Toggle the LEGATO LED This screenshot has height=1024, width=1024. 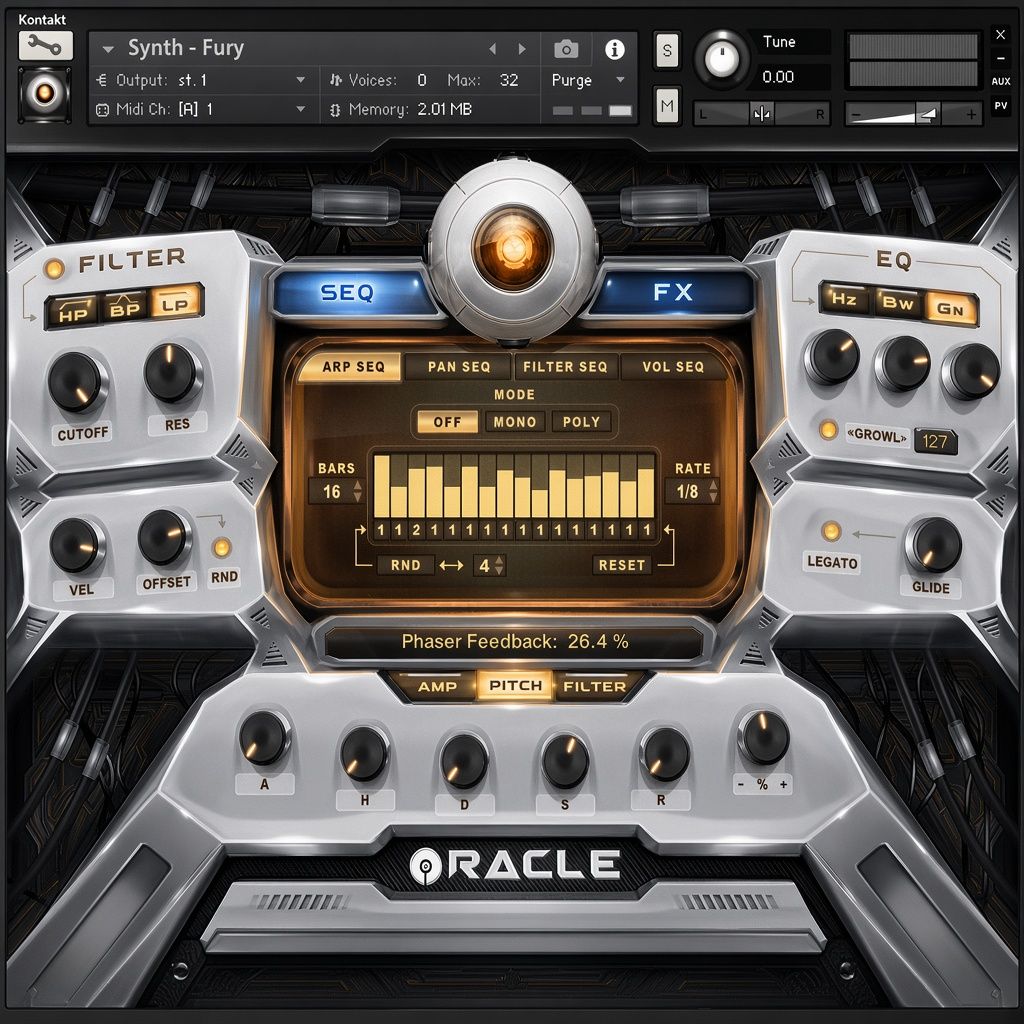click(x=831, y=531)
